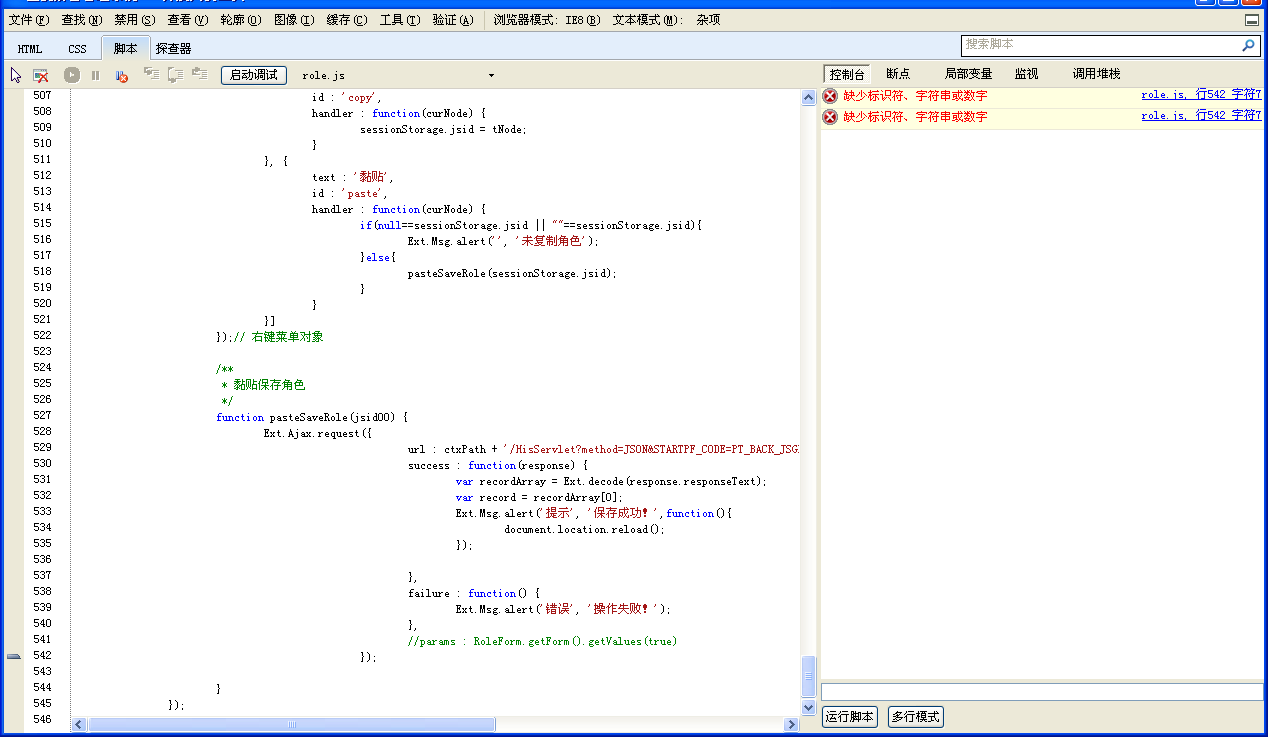Switch to the 断点 breakpoints tab
This screenshot has height=737, width=1268.
pyautogui.click(x=897, y=74)
